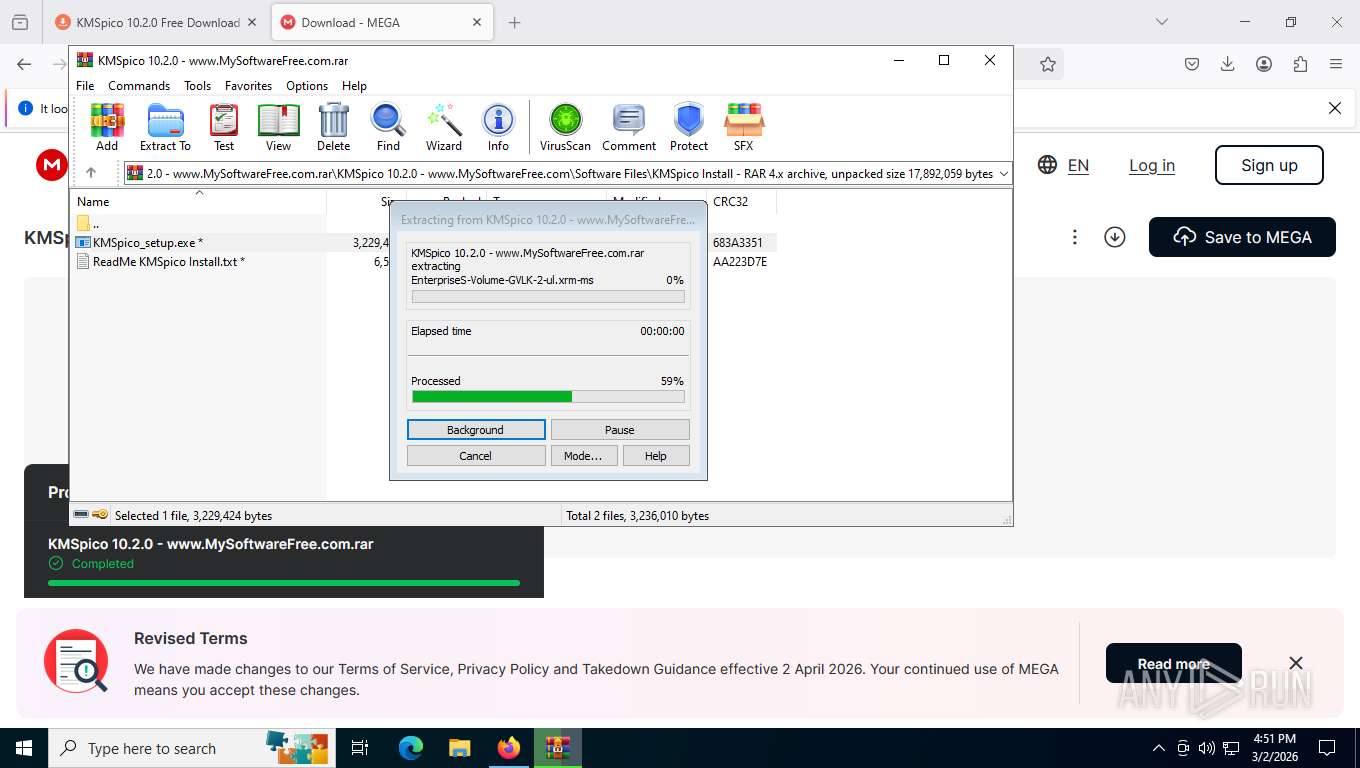Select KMSpico_setup.exe file row
The width and height of the screenshot is (1360, 768).
pos(423,242)
